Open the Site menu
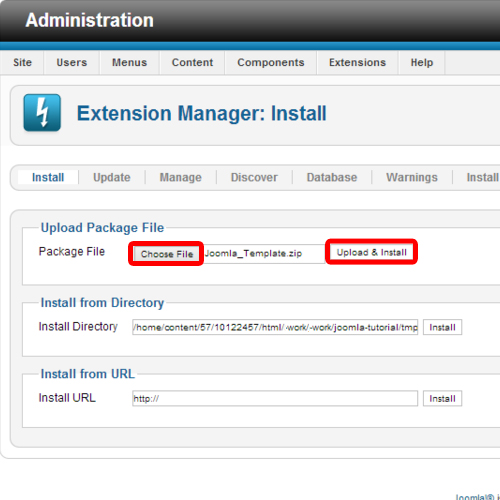 click(x=22, y=62)
